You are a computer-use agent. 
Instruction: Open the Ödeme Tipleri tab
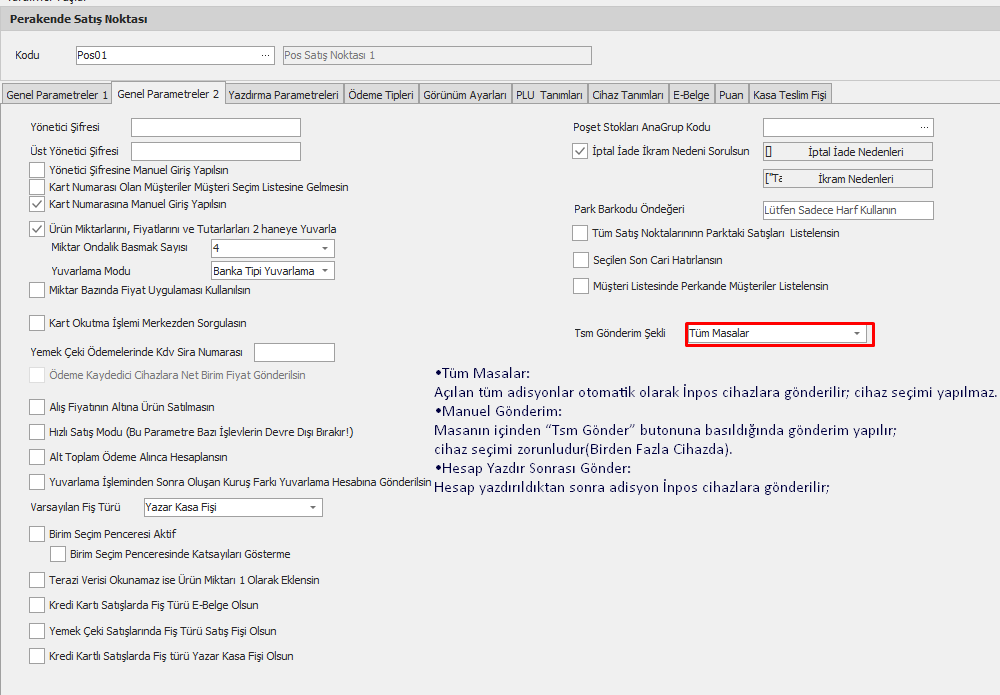pyautogui.click(x=382, y=95)
